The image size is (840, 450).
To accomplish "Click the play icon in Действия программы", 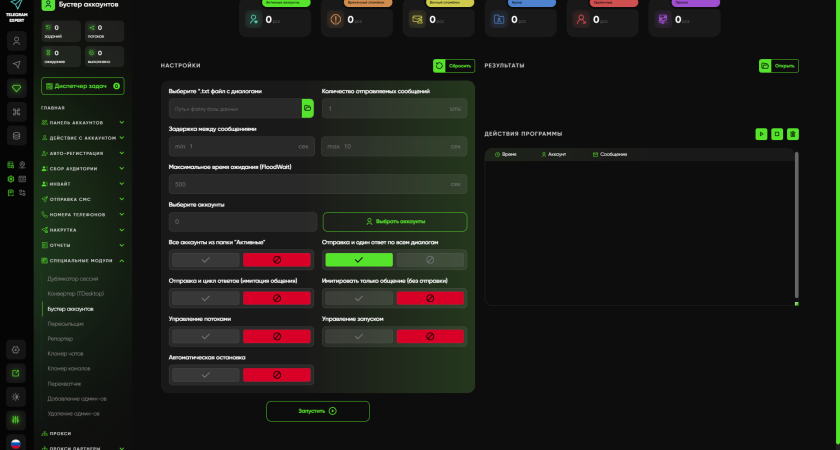I will [761, 134].
